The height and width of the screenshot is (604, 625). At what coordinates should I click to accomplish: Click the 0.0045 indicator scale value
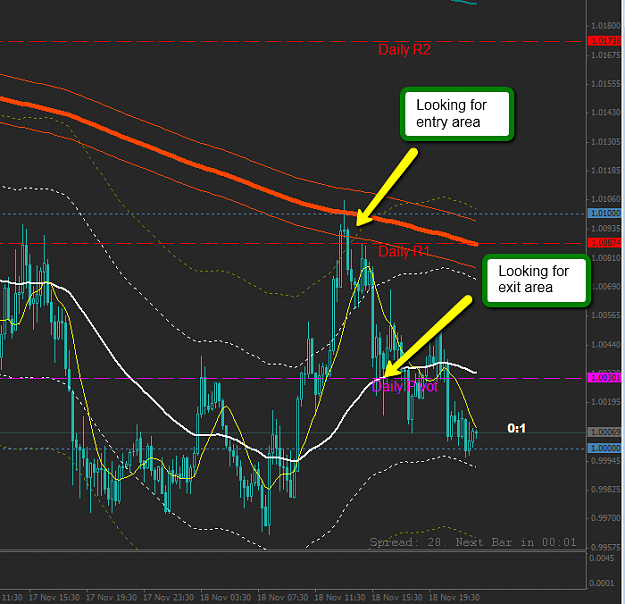click(602, 558)
